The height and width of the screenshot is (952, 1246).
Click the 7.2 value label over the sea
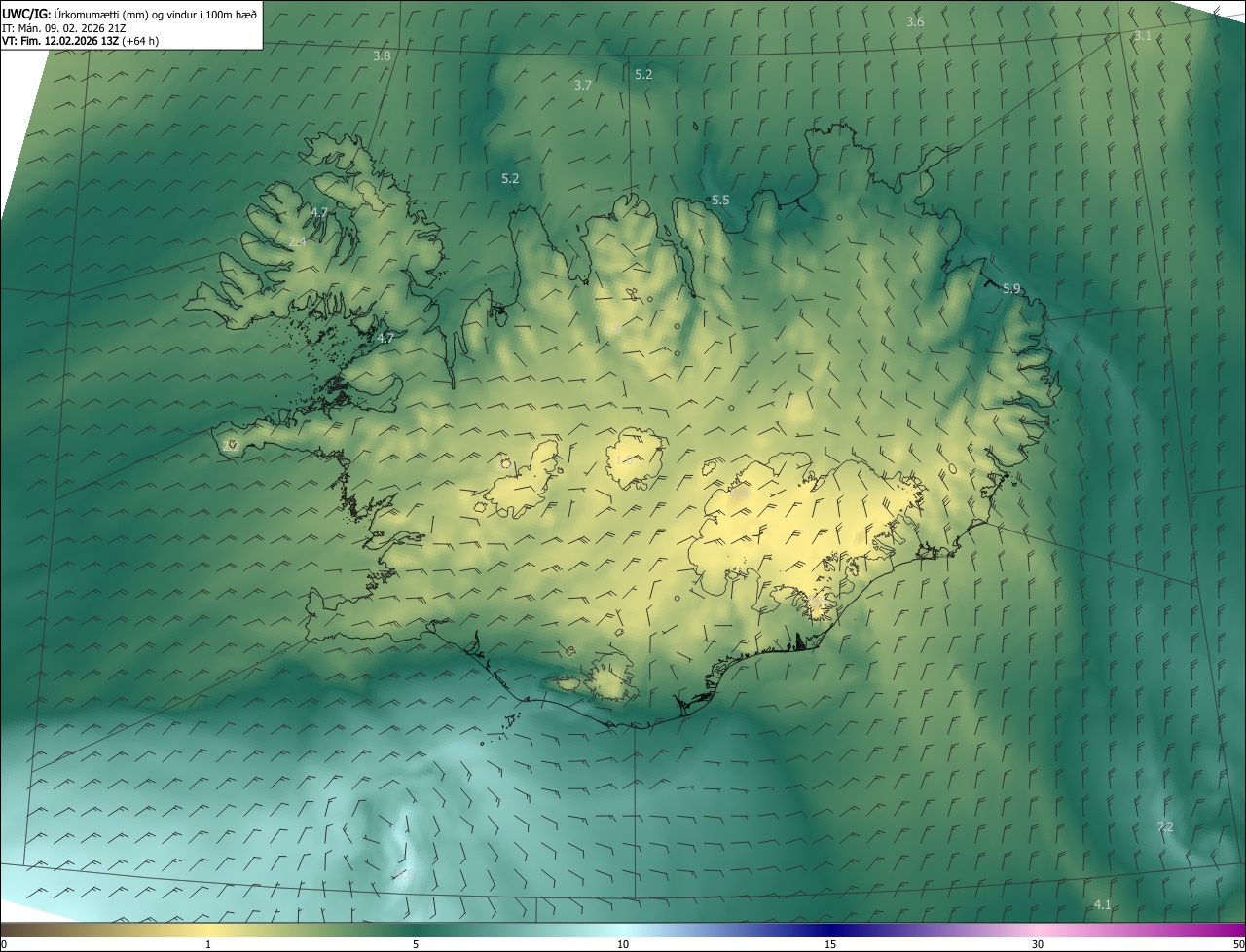[x=1165, y=826]
